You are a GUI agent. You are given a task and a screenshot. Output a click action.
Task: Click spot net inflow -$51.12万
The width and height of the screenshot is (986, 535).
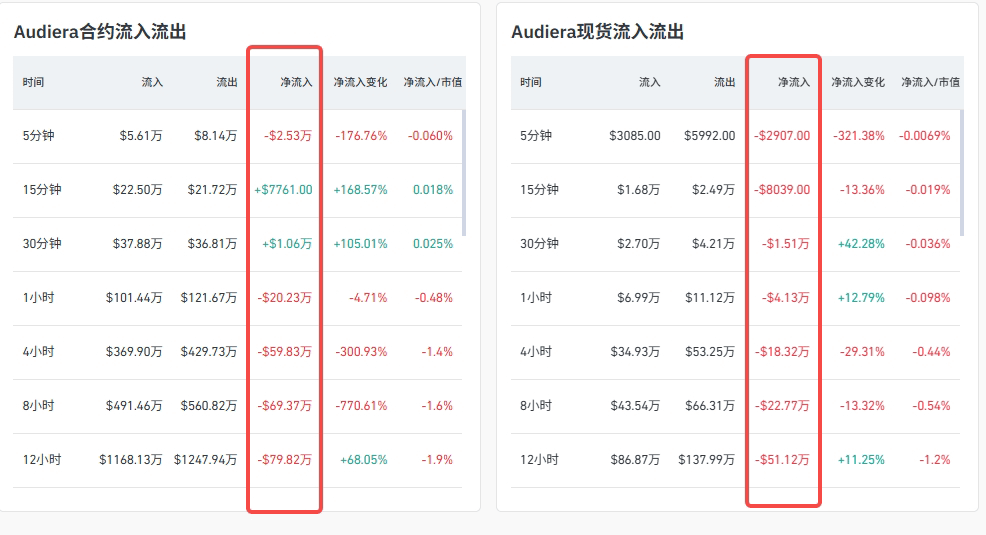[x=782, y=460]
